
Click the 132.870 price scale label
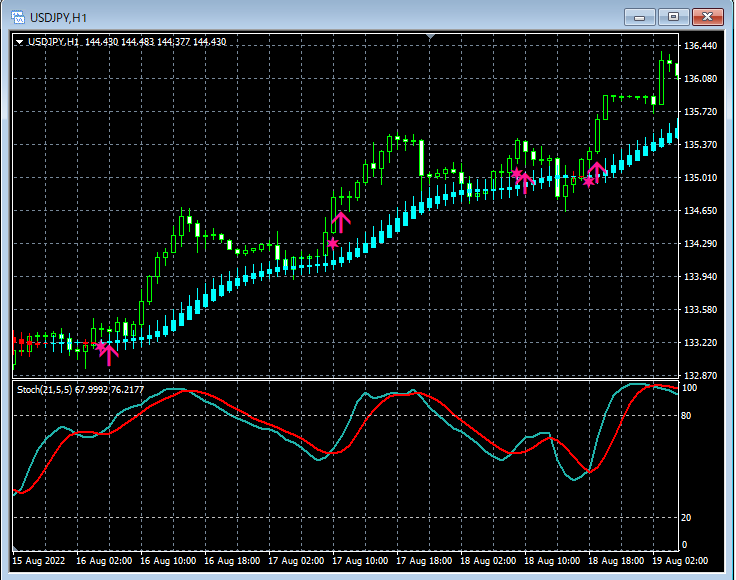click(x=701, y=376)
